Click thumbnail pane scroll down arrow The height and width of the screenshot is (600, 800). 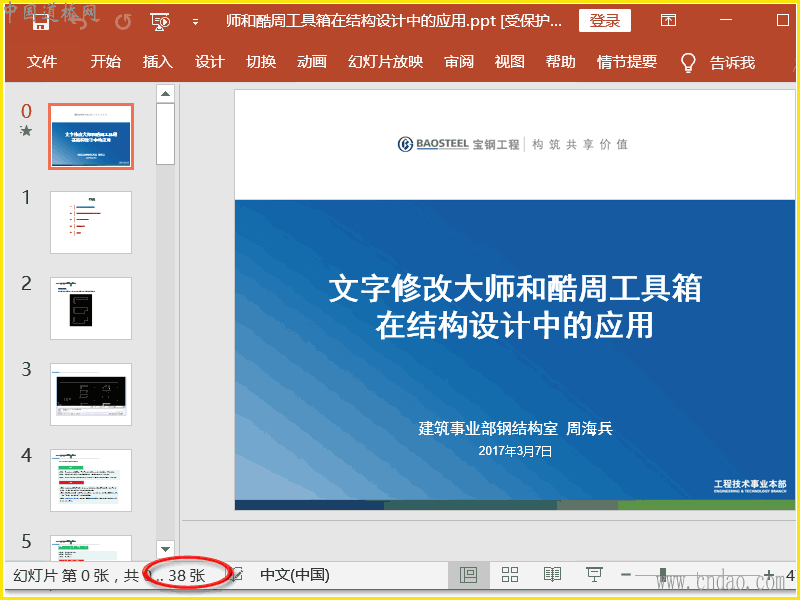[165, 549]
